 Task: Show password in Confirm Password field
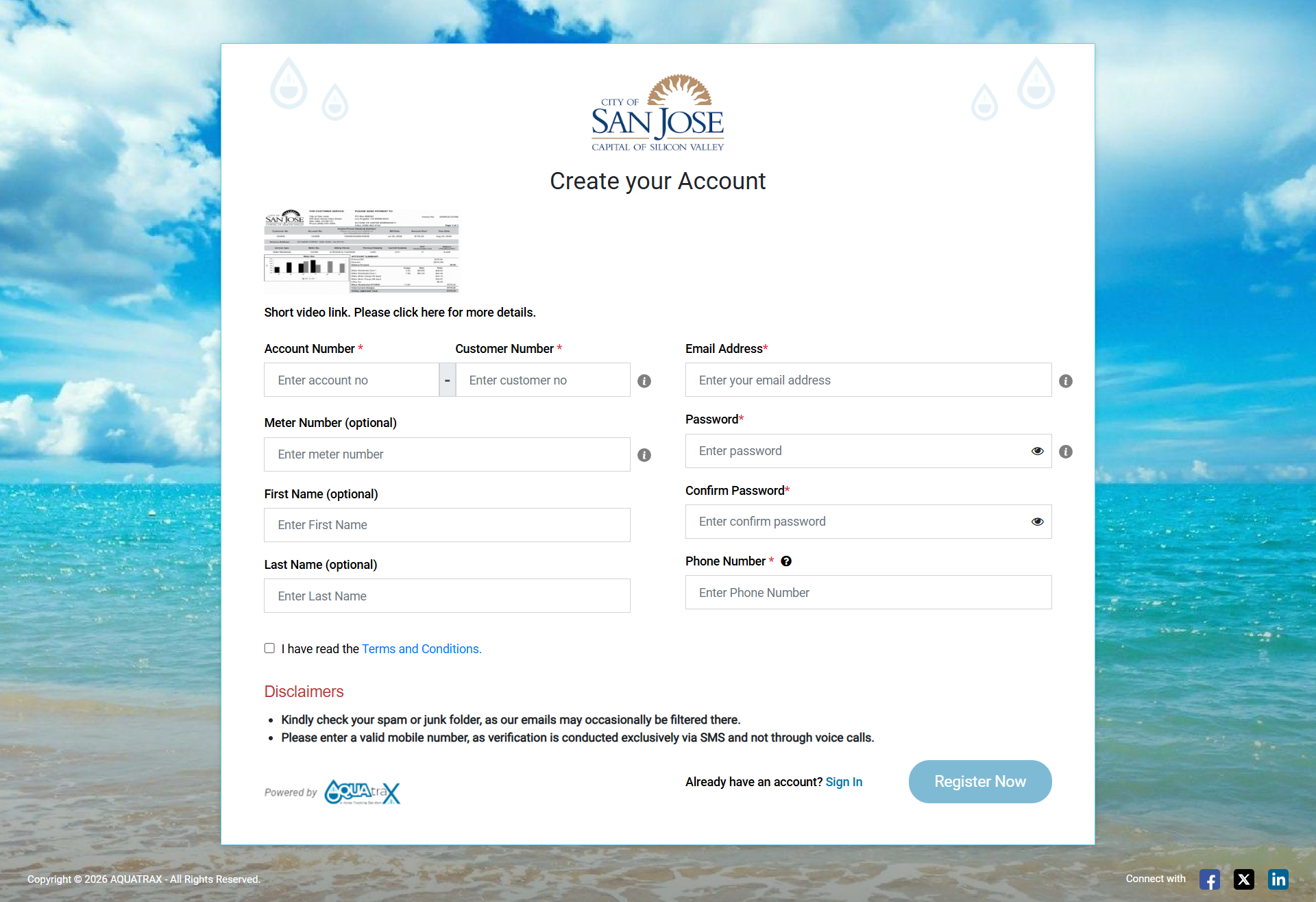click(1038, 522)
